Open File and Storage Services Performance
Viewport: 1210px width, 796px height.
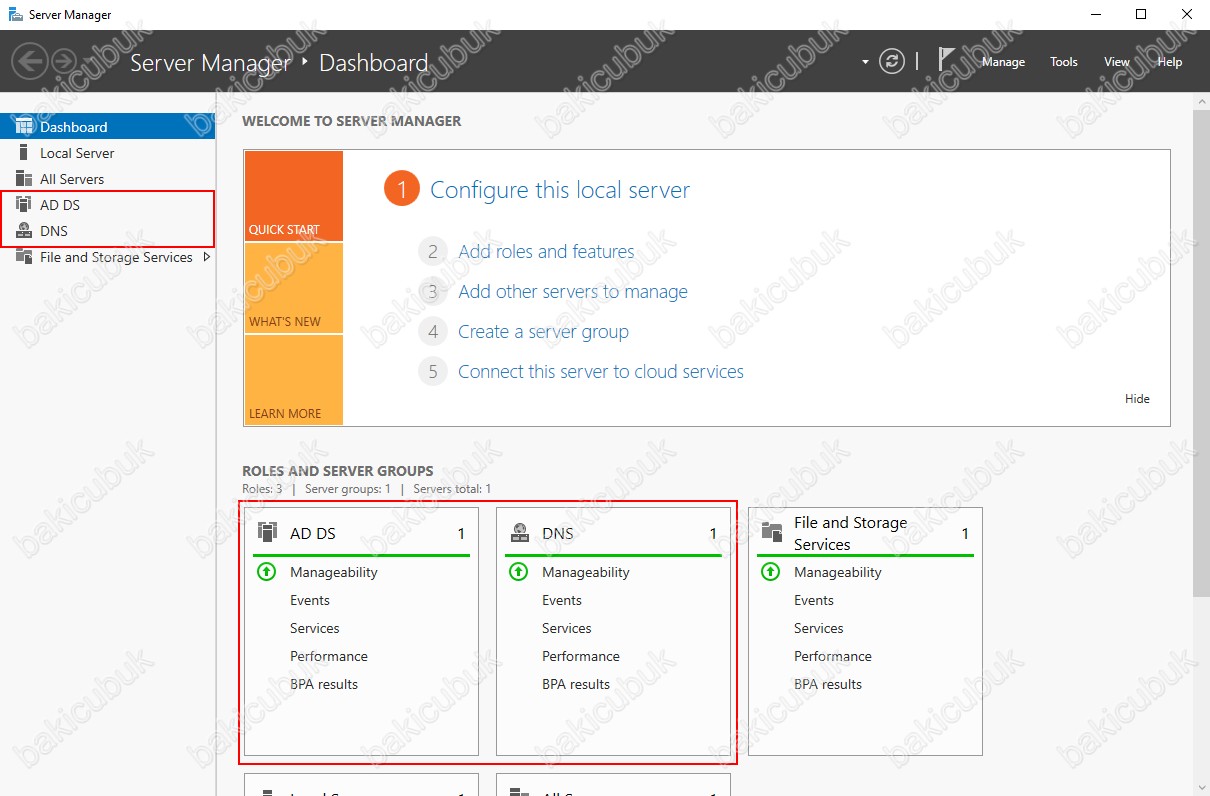click(833, 656)
